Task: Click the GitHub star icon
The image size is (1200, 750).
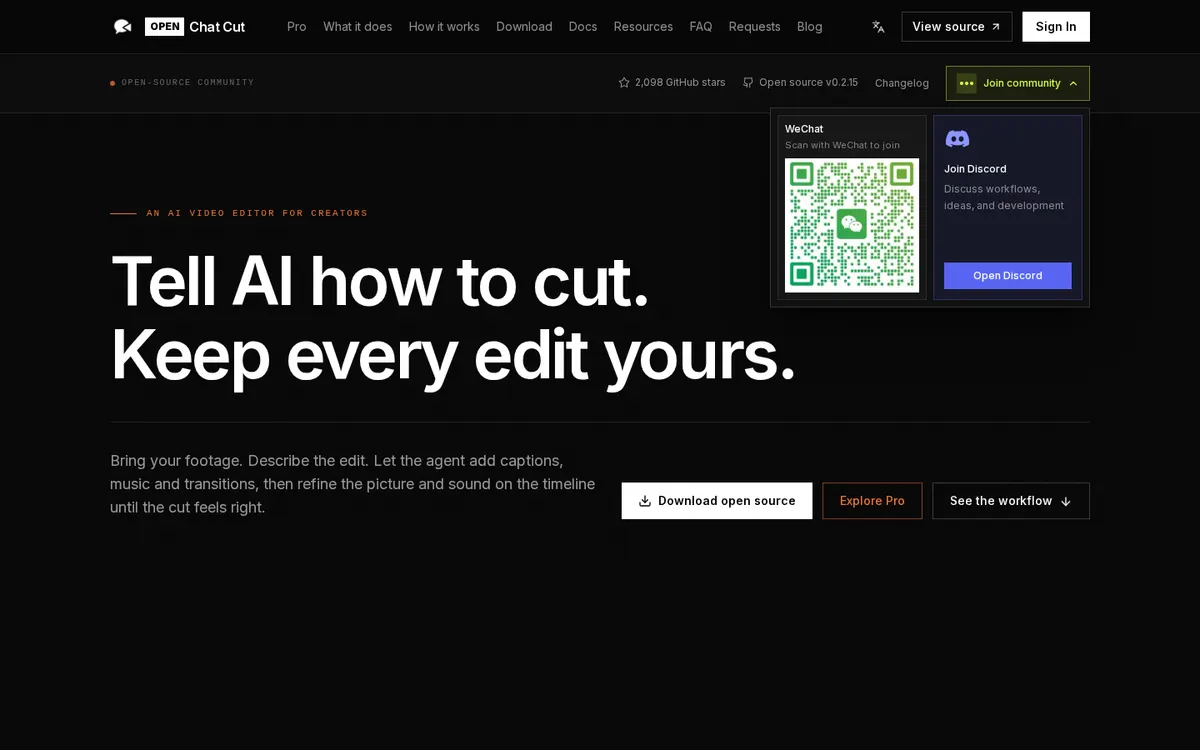Action: click(624, 83)
